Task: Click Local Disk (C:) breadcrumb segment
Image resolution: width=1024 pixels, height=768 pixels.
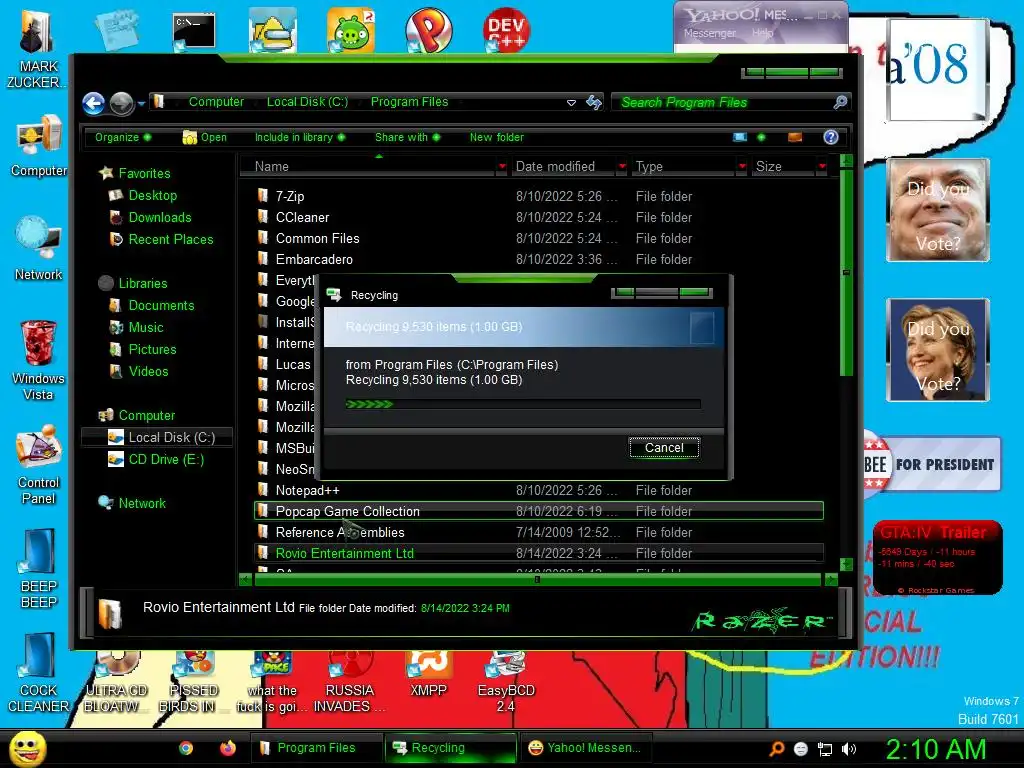Action: click(307, 102)
